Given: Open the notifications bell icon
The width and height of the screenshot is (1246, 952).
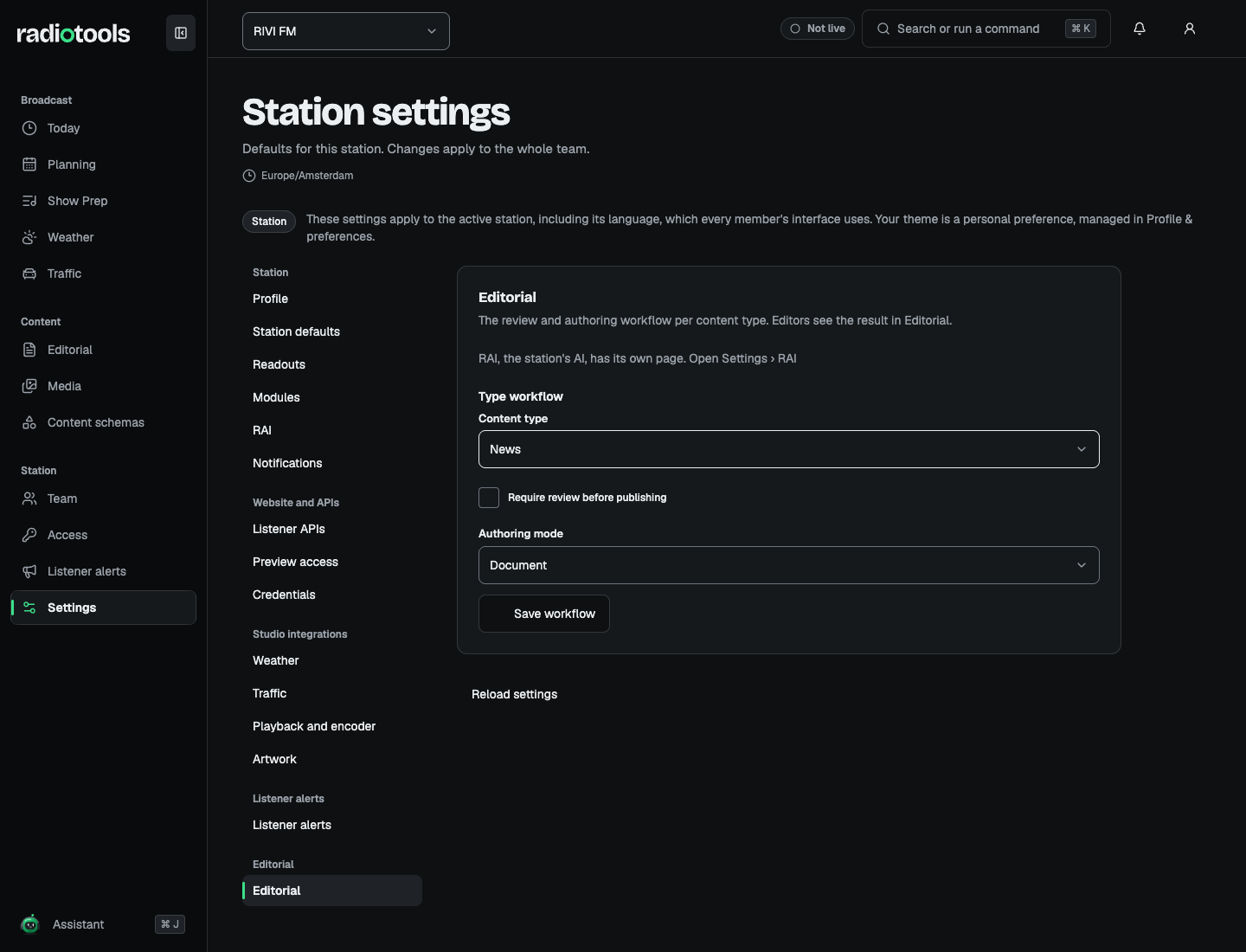Looking at the screenshot, I should coord(1140,29).
